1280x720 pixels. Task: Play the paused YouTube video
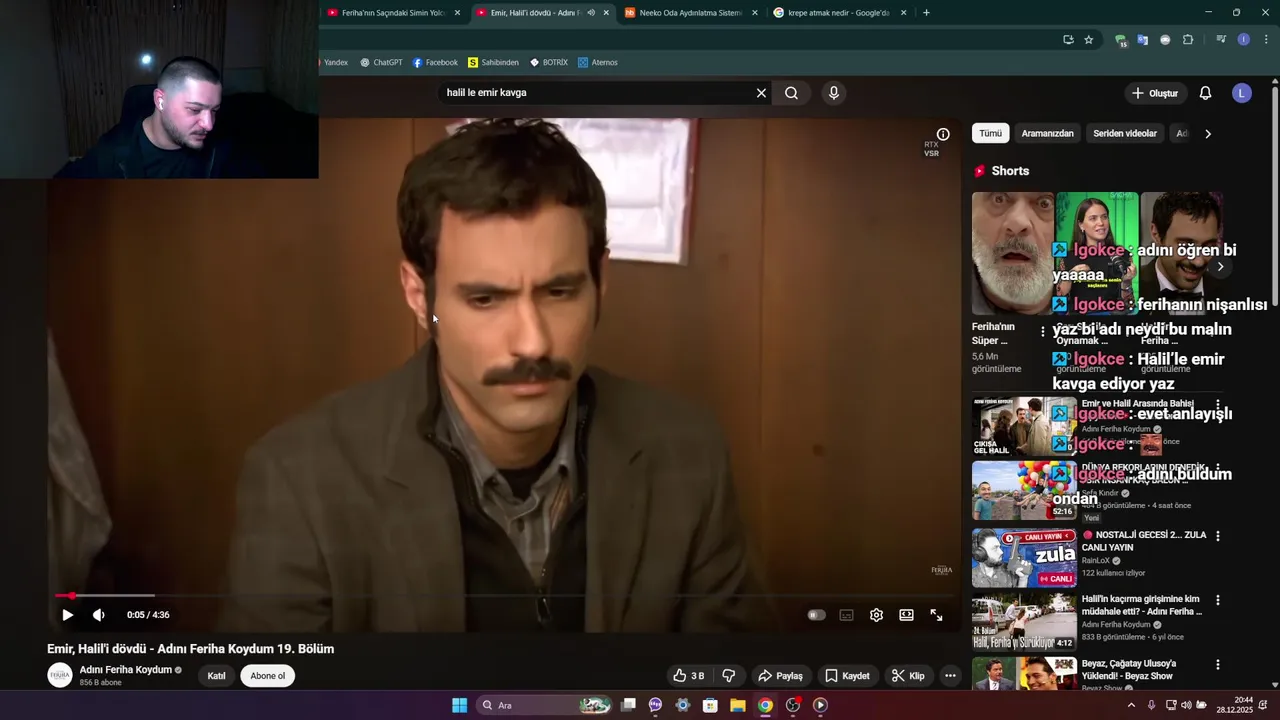point(67,615)
